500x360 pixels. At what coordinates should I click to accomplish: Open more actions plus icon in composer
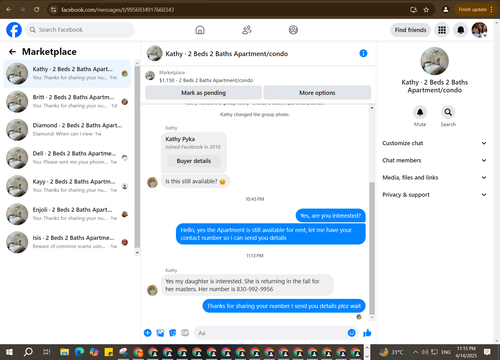click(x=148, y=333)
